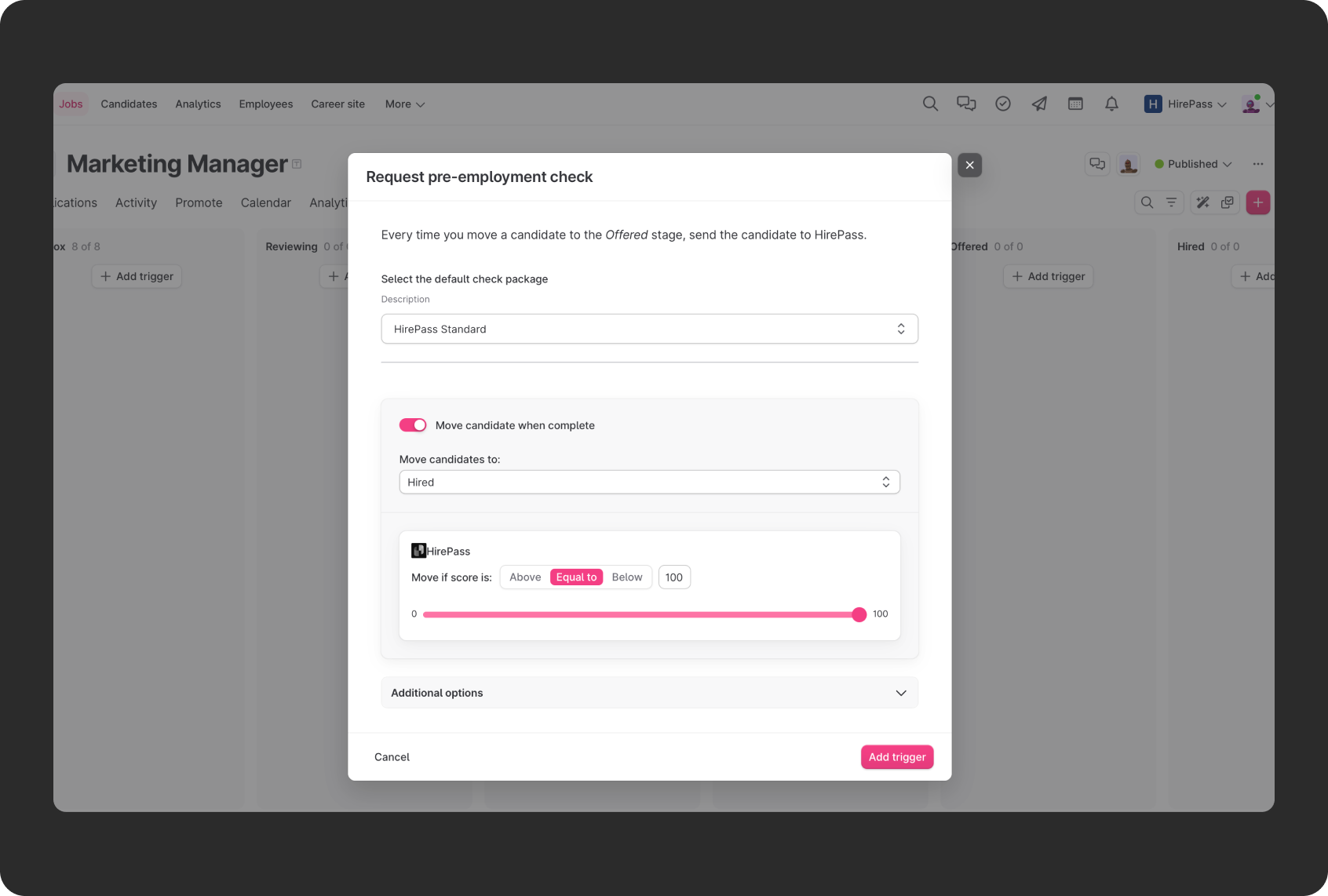Switch to the job Calendar tab
The height and width of the screenshot is (896, 1328).
[x=266, y=202]
